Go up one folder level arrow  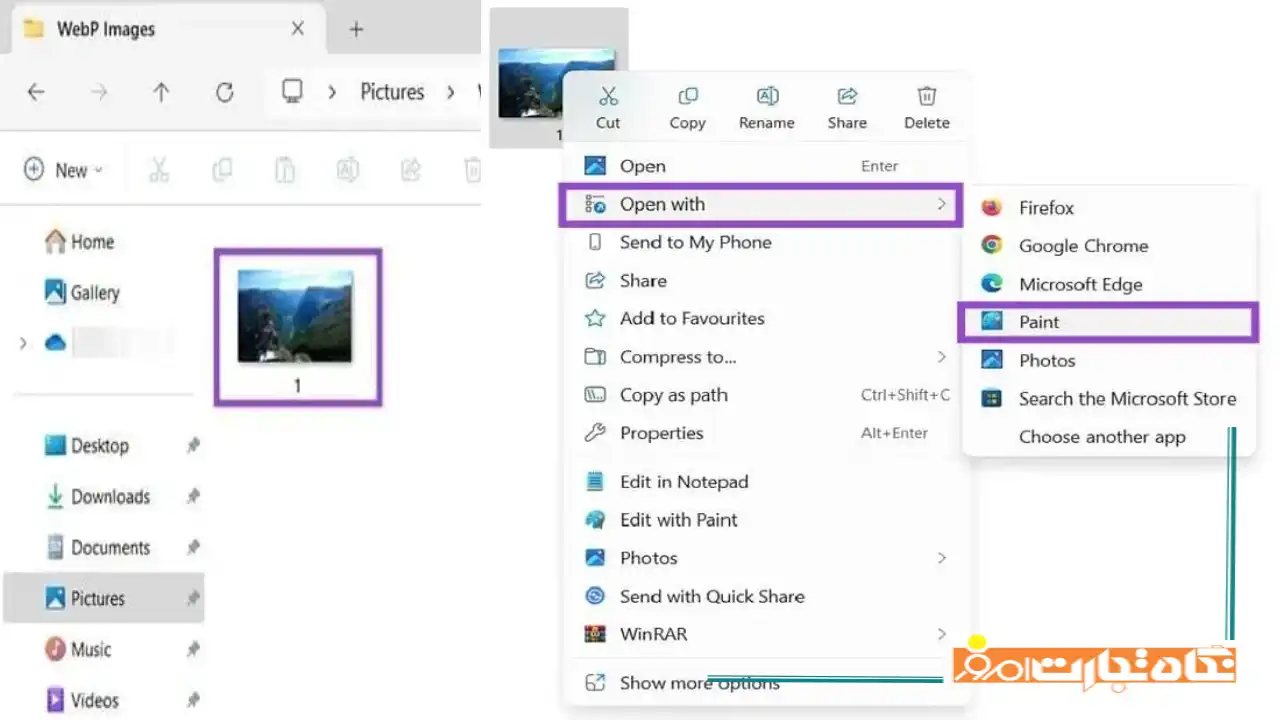(x=161, y=92)
